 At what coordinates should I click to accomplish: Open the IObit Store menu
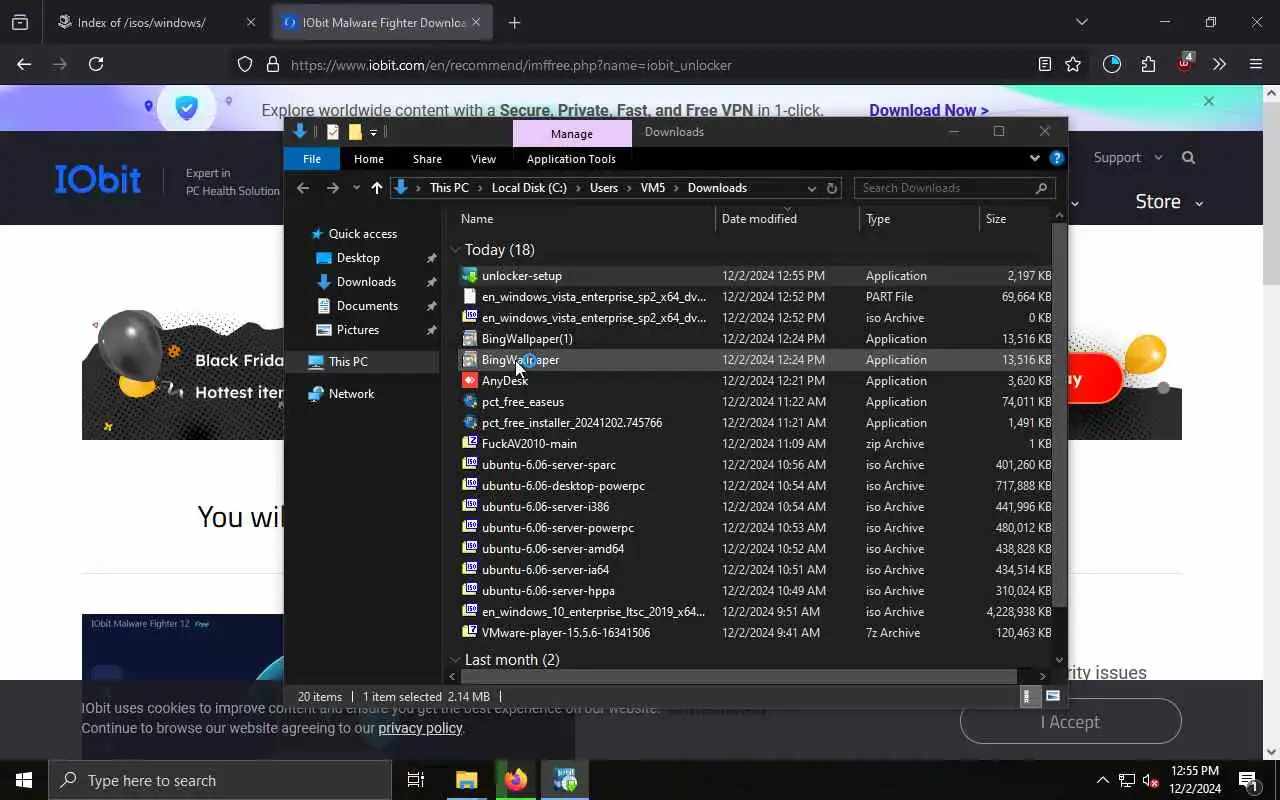1168,201
